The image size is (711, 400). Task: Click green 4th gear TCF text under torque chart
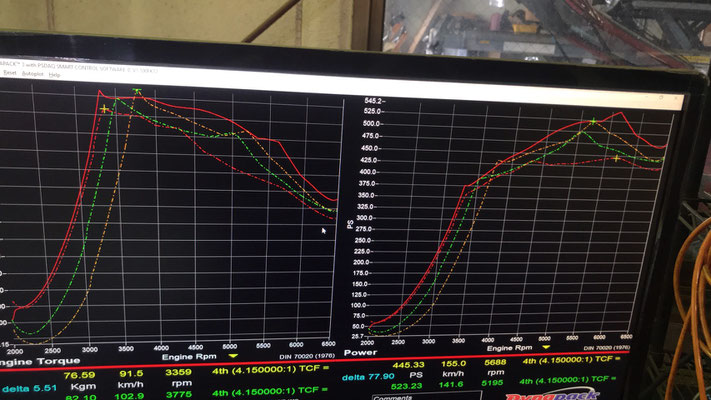click(270, 391)
